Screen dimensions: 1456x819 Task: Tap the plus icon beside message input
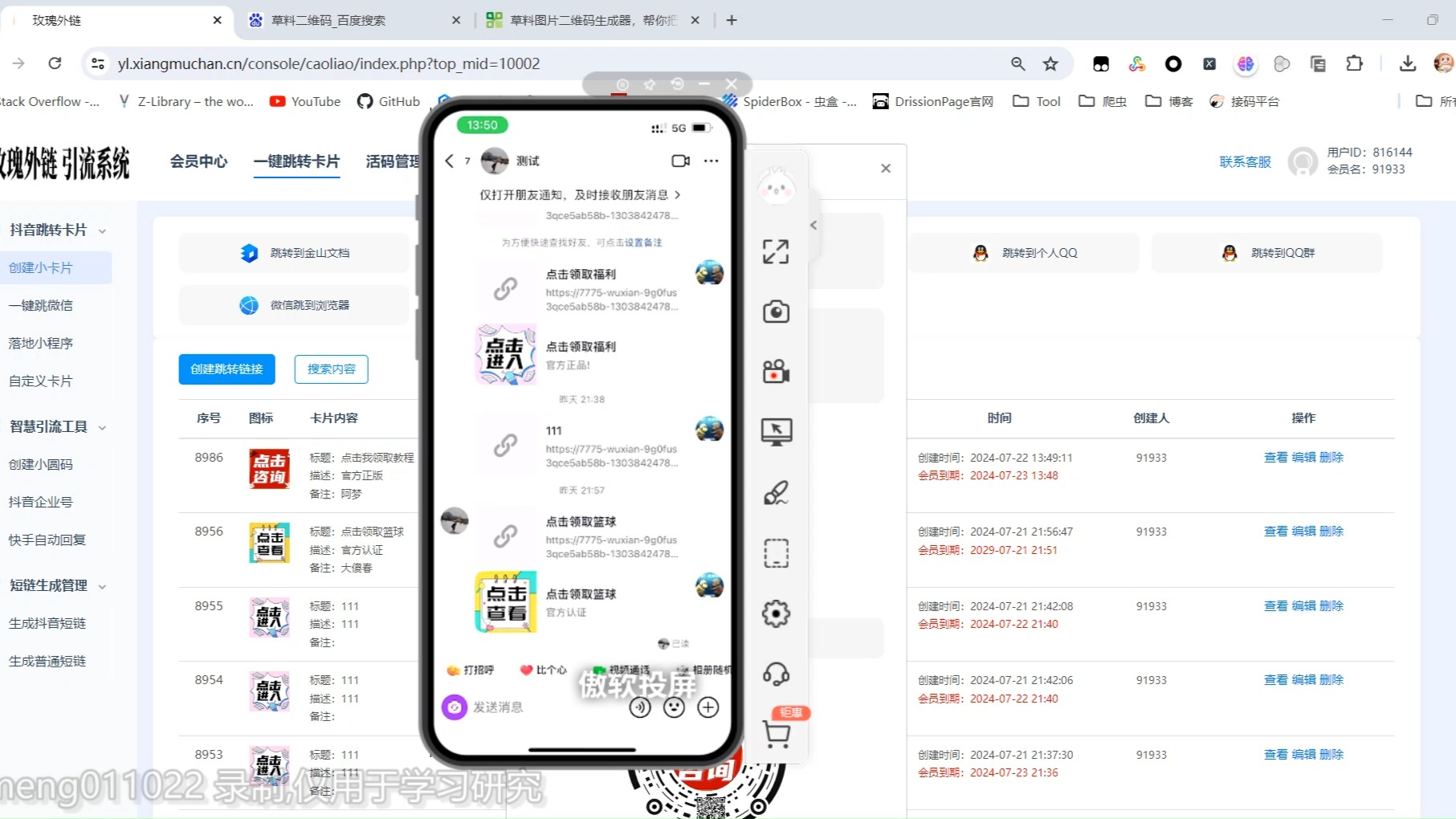pos(708,707)
